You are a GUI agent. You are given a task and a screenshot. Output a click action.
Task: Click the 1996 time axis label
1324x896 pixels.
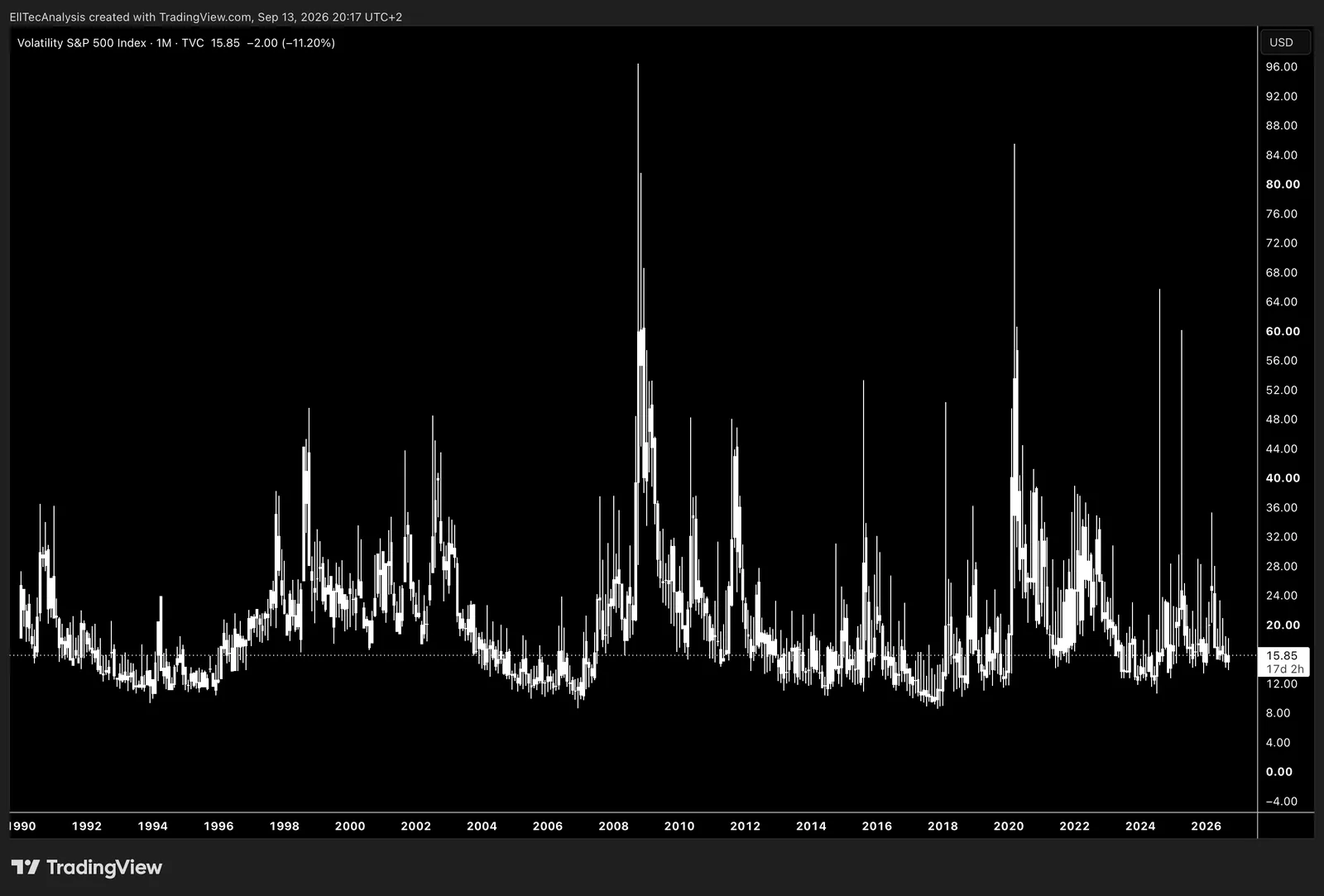pyautogui.click(x=218, y=826)
